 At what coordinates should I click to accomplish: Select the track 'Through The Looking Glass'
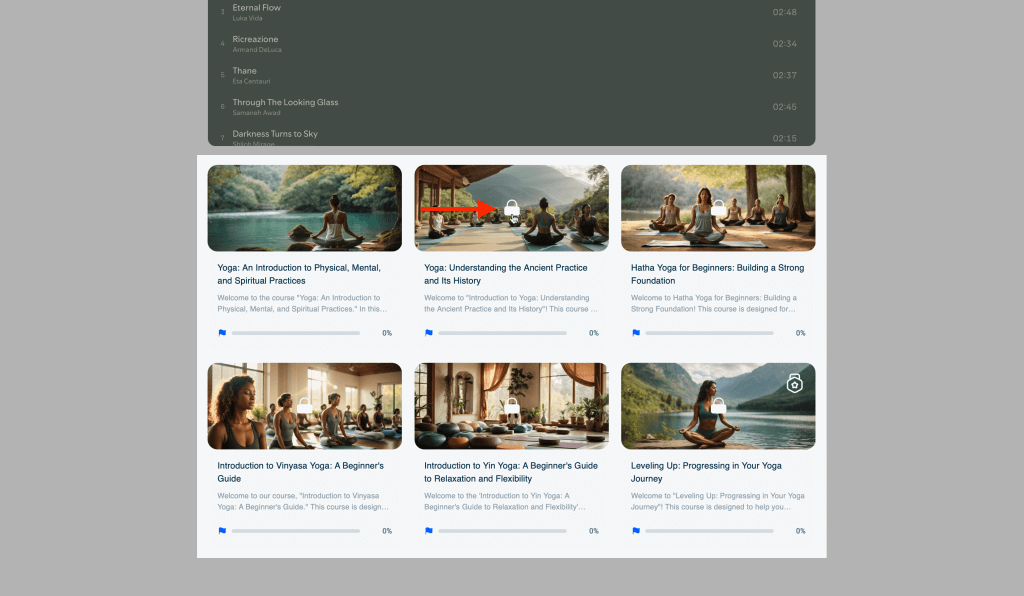pos(285,102)
